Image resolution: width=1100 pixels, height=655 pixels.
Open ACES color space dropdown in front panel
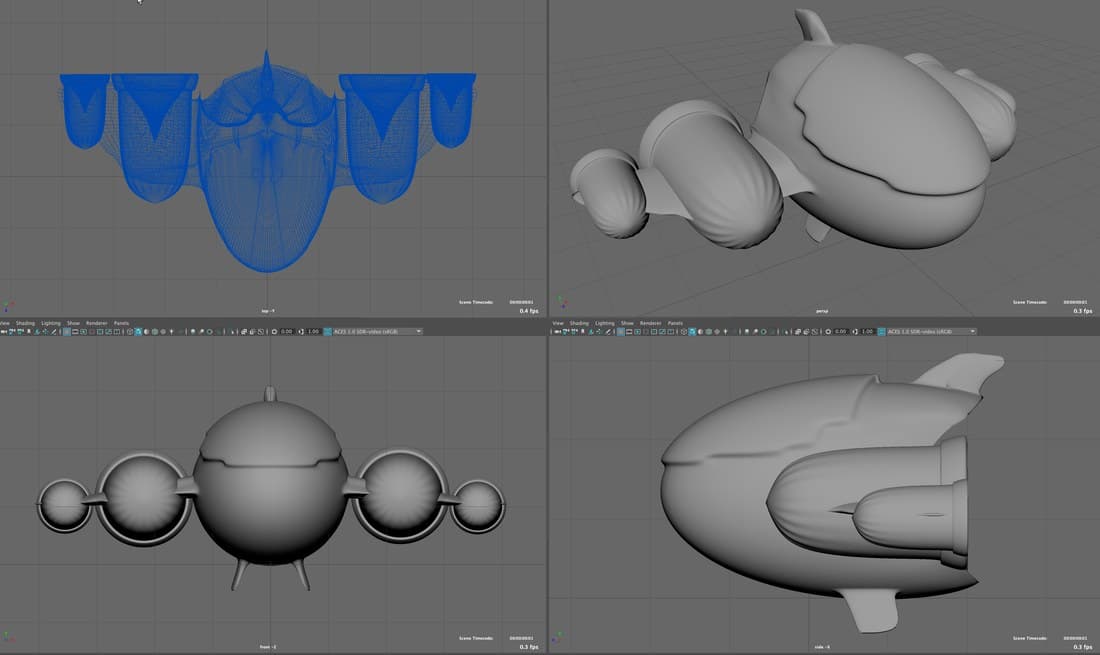pos(377,332)
